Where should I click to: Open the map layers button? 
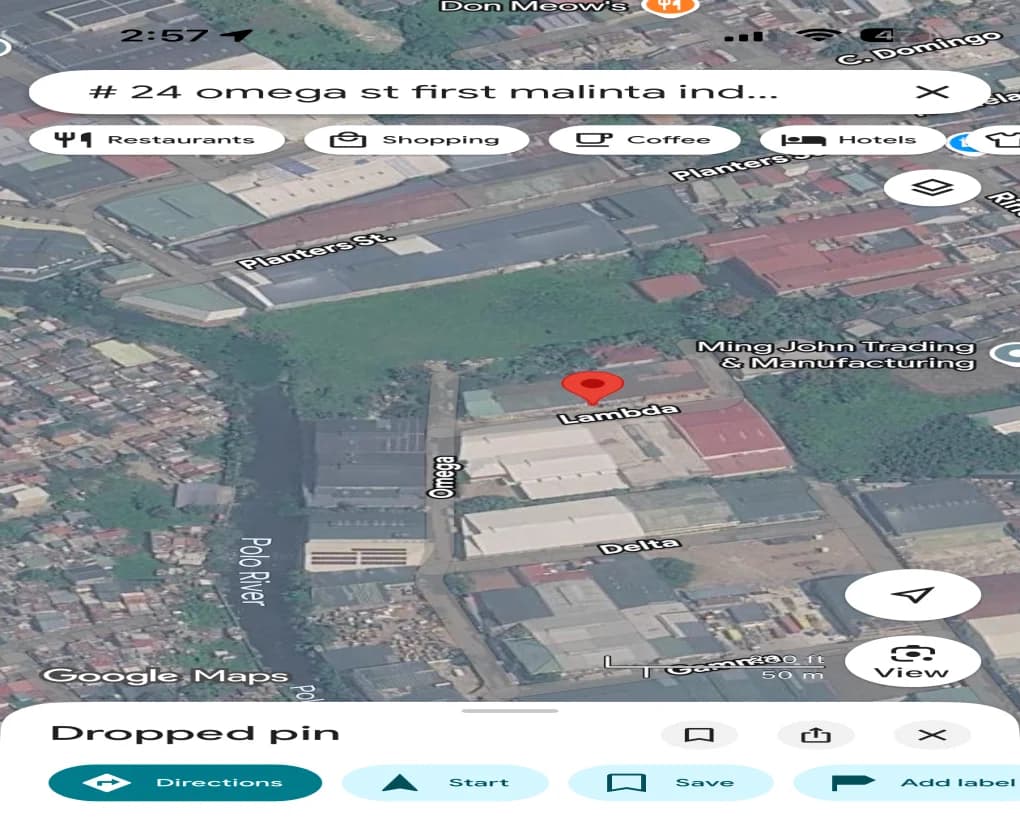pyautogui.click(x=932, y=187)
